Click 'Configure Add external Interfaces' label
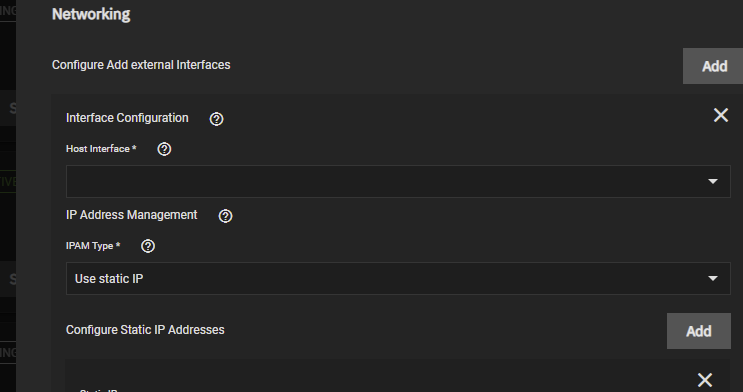743x392 pixels. coord(141,65)
